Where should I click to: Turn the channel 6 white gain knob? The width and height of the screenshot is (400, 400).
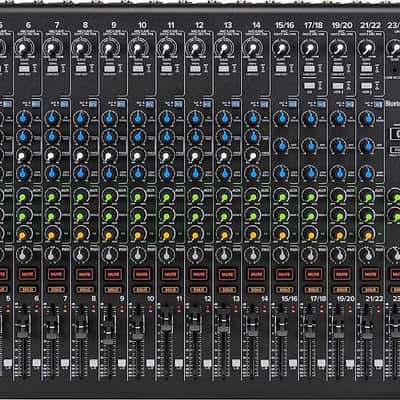[x=24, y=49]
